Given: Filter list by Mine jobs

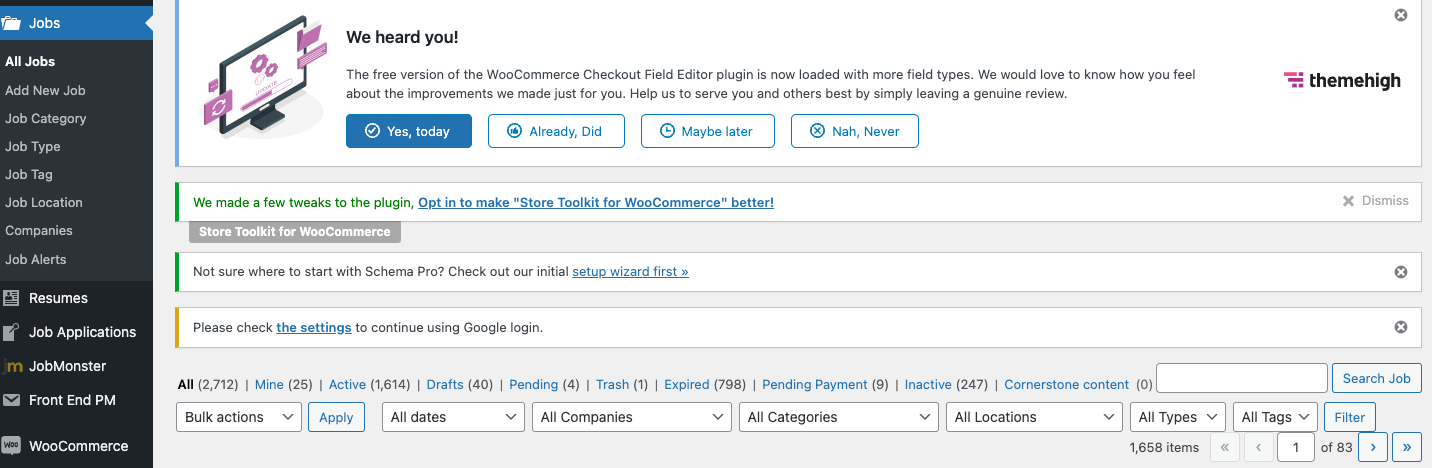Looking at the screenshot, I should tap(269, 384).
